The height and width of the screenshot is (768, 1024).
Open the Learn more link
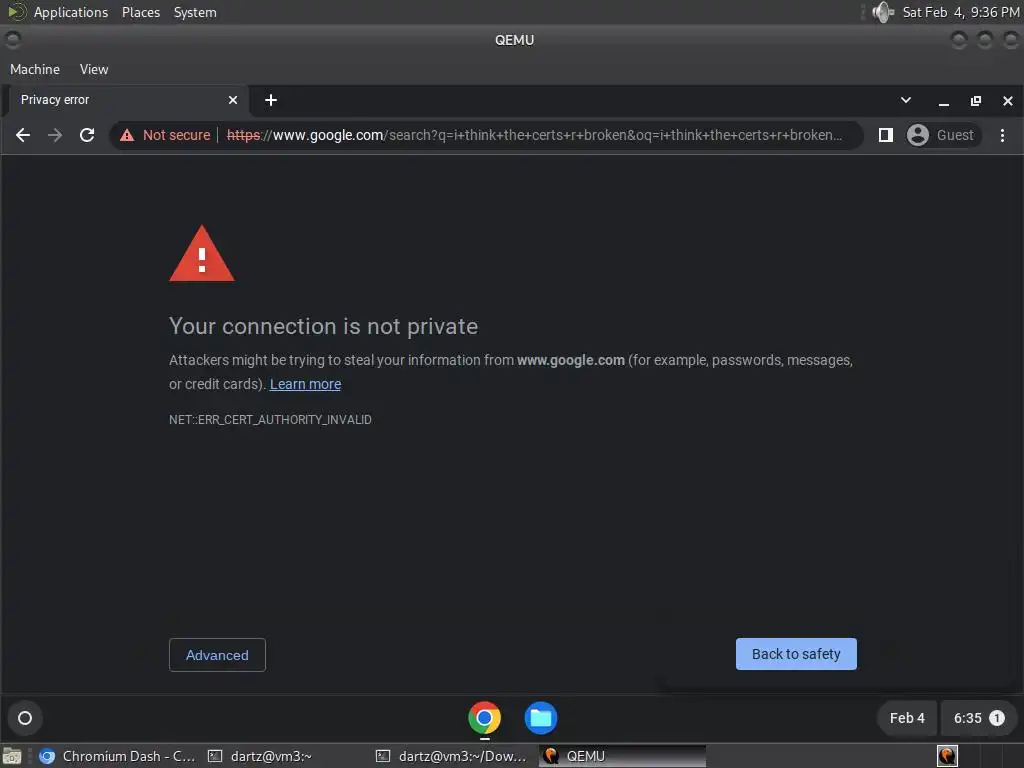[x=305, y=384]
